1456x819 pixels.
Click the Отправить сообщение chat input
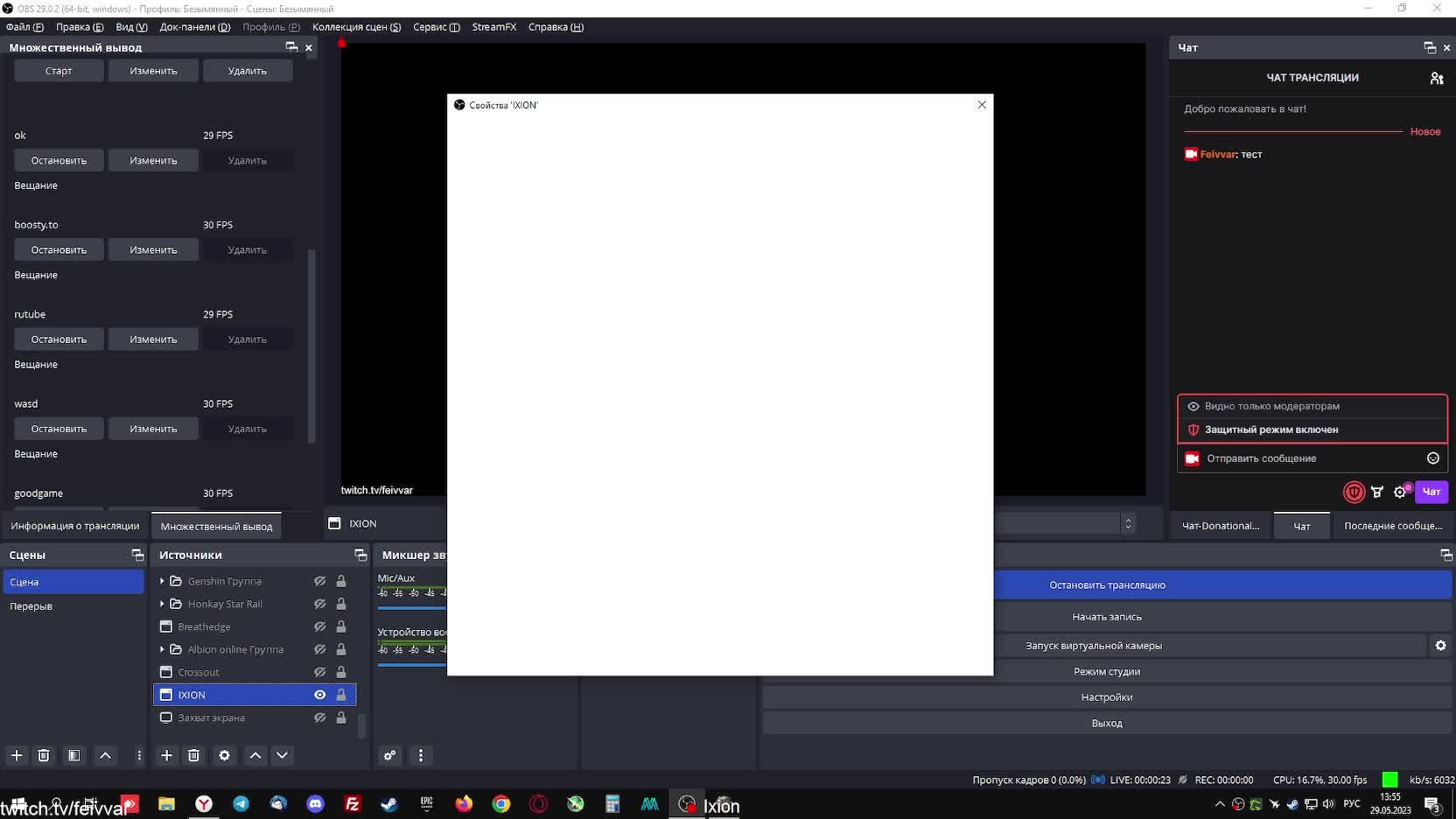[1312, 458]
